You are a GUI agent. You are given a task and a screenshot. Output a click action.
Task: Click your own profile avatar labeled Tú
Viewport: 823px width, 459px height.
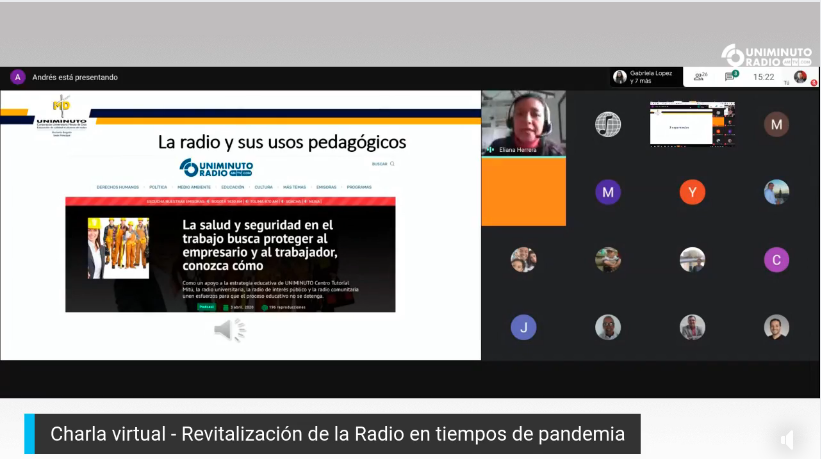pyautogui.click(x=799, y=77)
